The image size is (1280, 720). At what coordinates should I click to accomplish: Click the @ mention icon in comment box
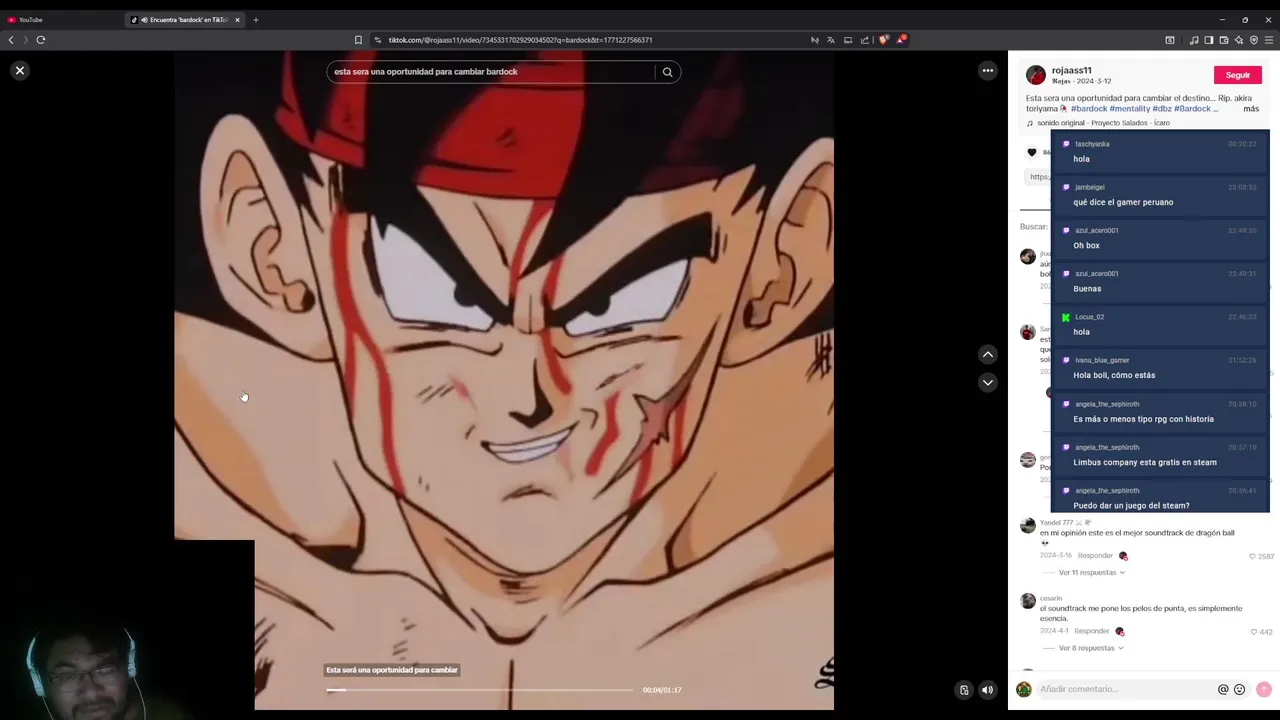click(x=1223, y=689)
